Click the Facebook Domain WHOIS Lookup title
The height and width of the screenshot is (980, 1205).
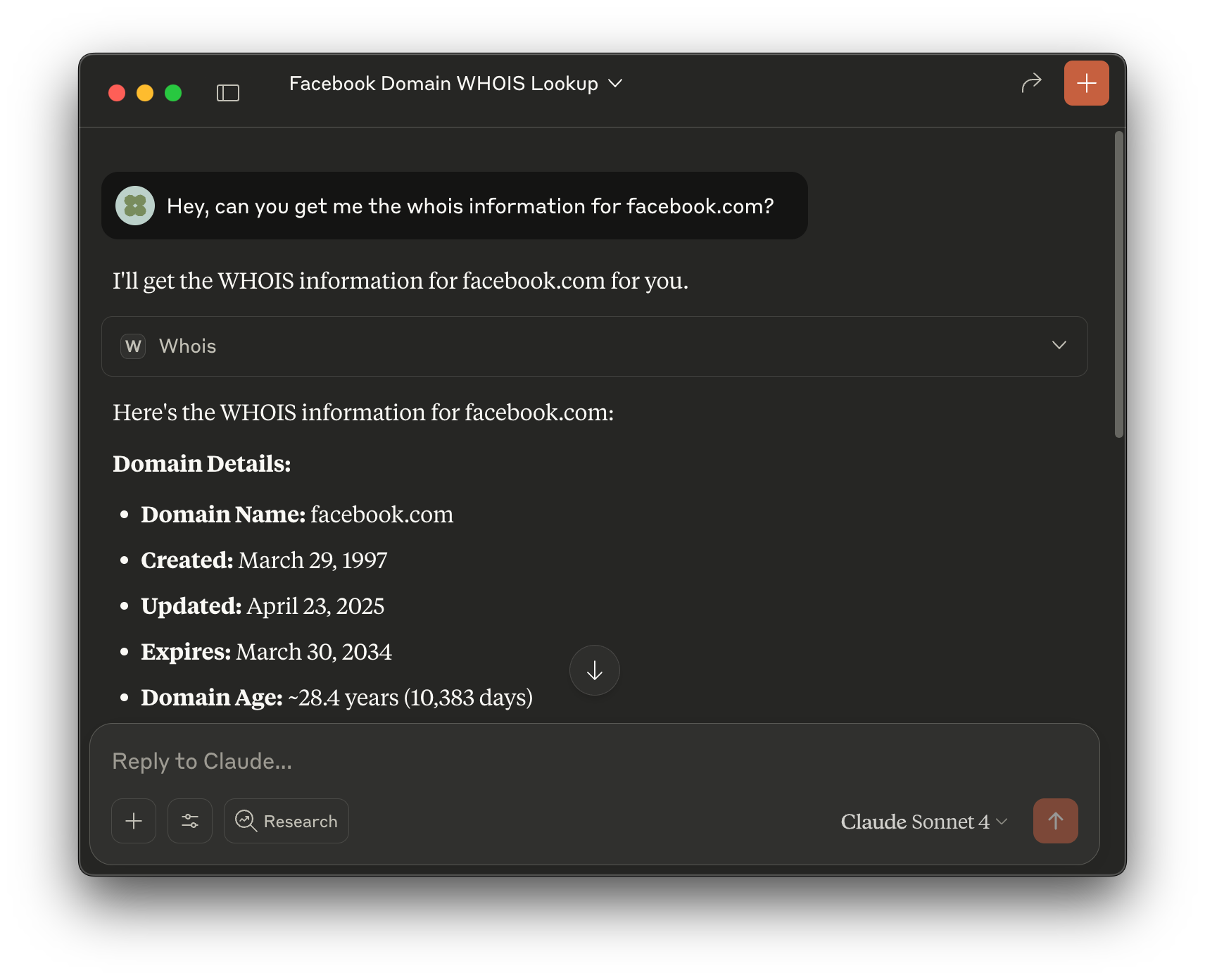coord(443,83)
